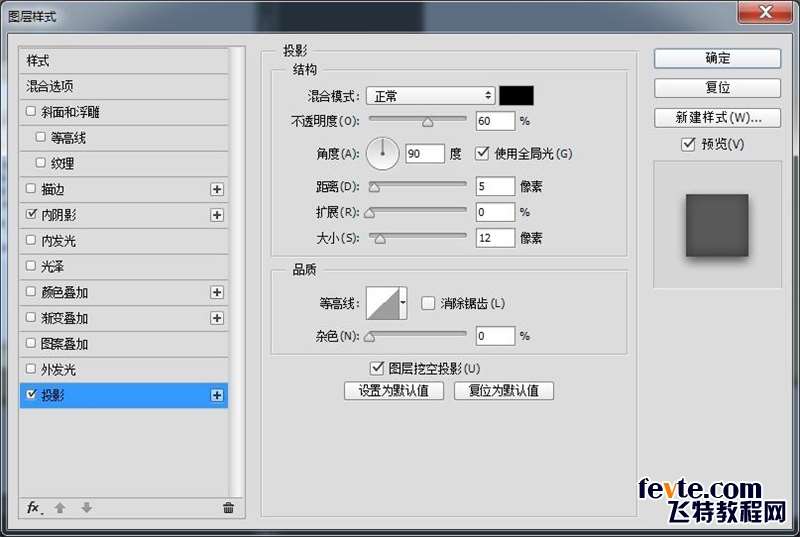Viewport: 800px width, 537px height.
Task: Enable the 纹理 checkbox
Action: coord(41,163)
